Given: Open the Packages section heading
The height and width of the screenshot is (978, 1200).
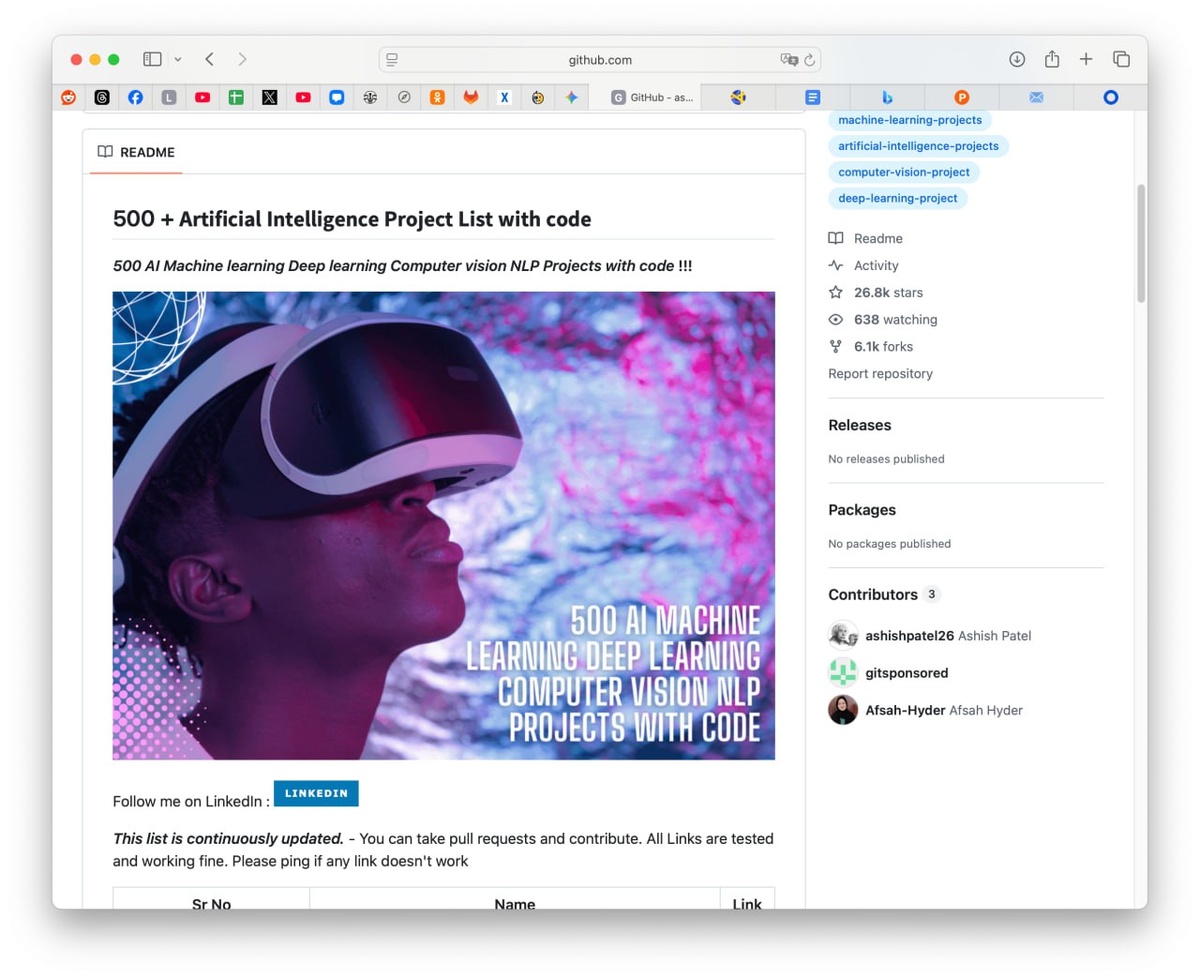Looking at the screenshot, I should pyautogui.click(x=862, y=510).
